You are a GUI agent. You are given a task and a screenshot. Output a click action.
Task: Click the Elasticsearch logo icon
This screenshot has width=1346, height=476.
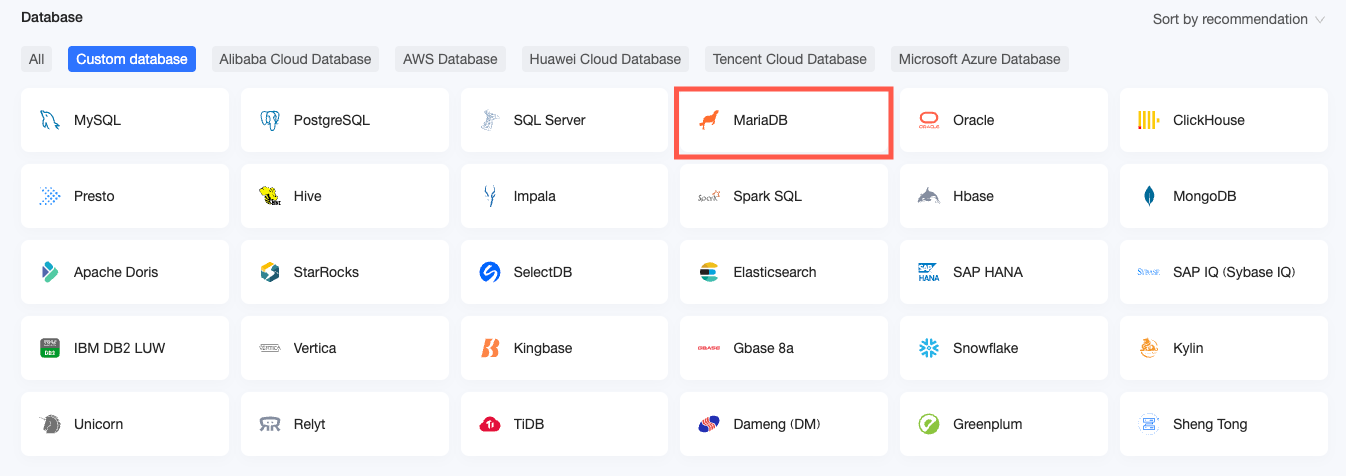(709, 272)
